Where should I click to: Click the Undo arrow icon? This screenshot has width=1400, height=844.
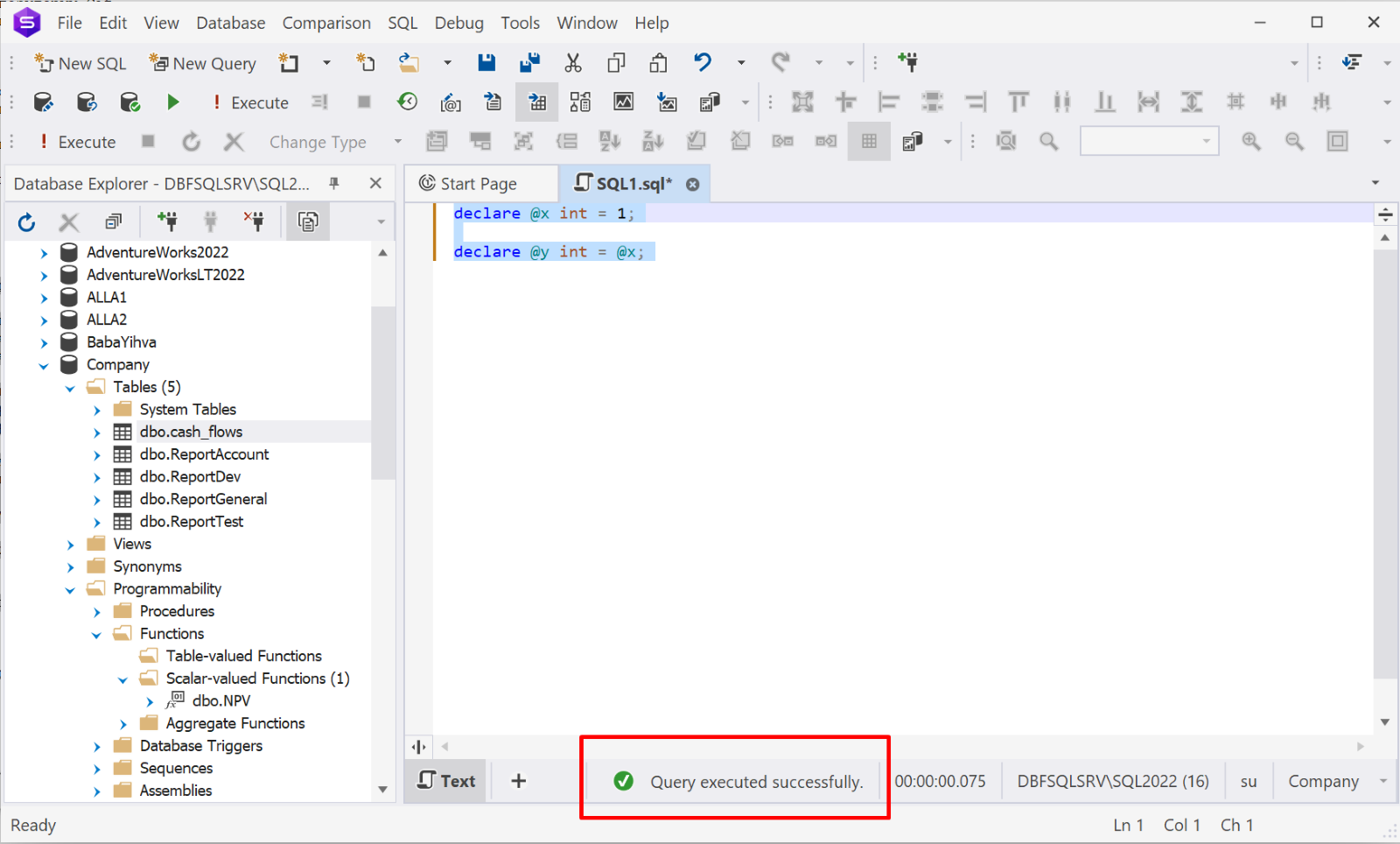pos(703,62)
